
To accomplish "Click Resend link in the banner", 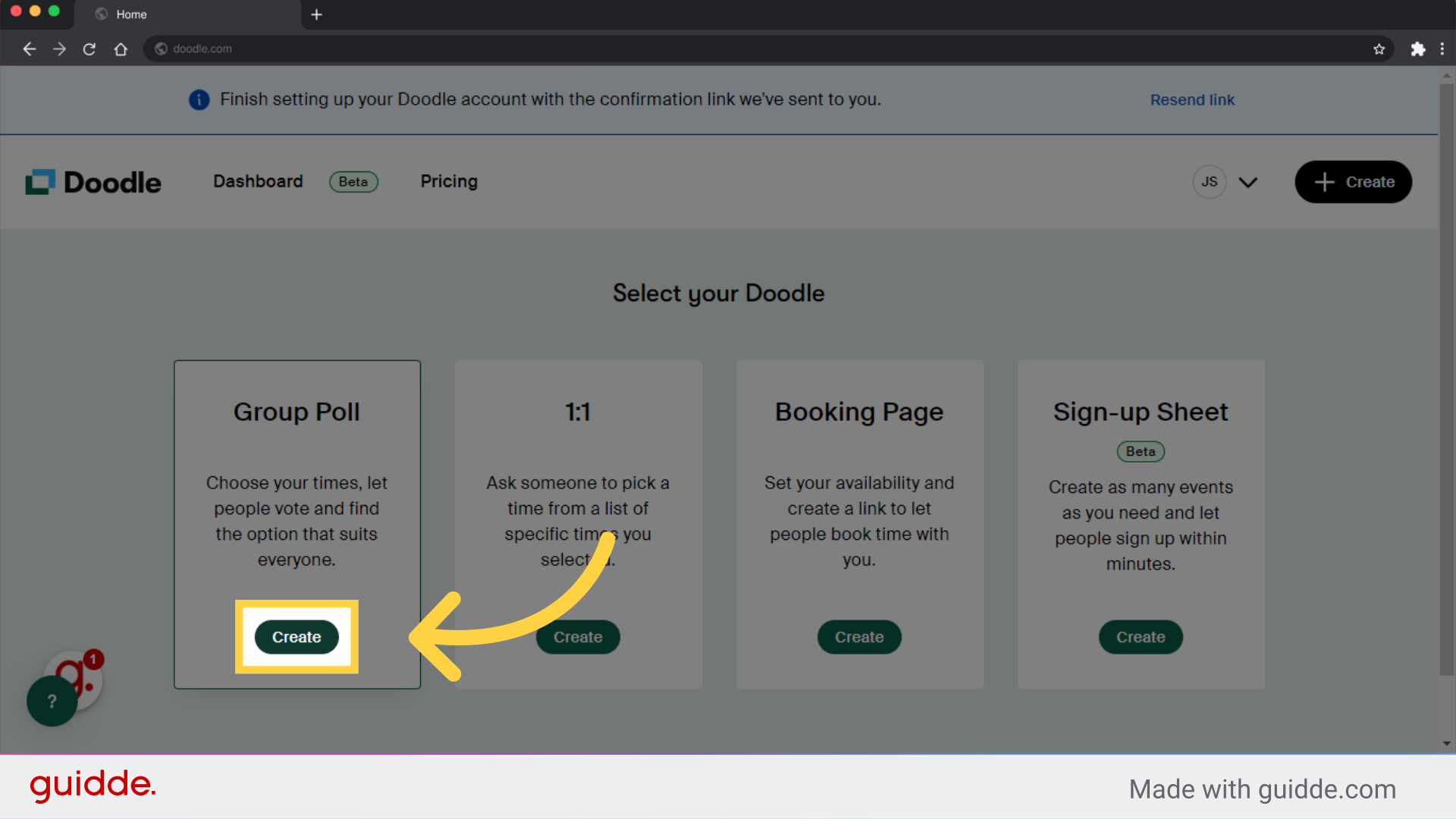I will 1192,99.
